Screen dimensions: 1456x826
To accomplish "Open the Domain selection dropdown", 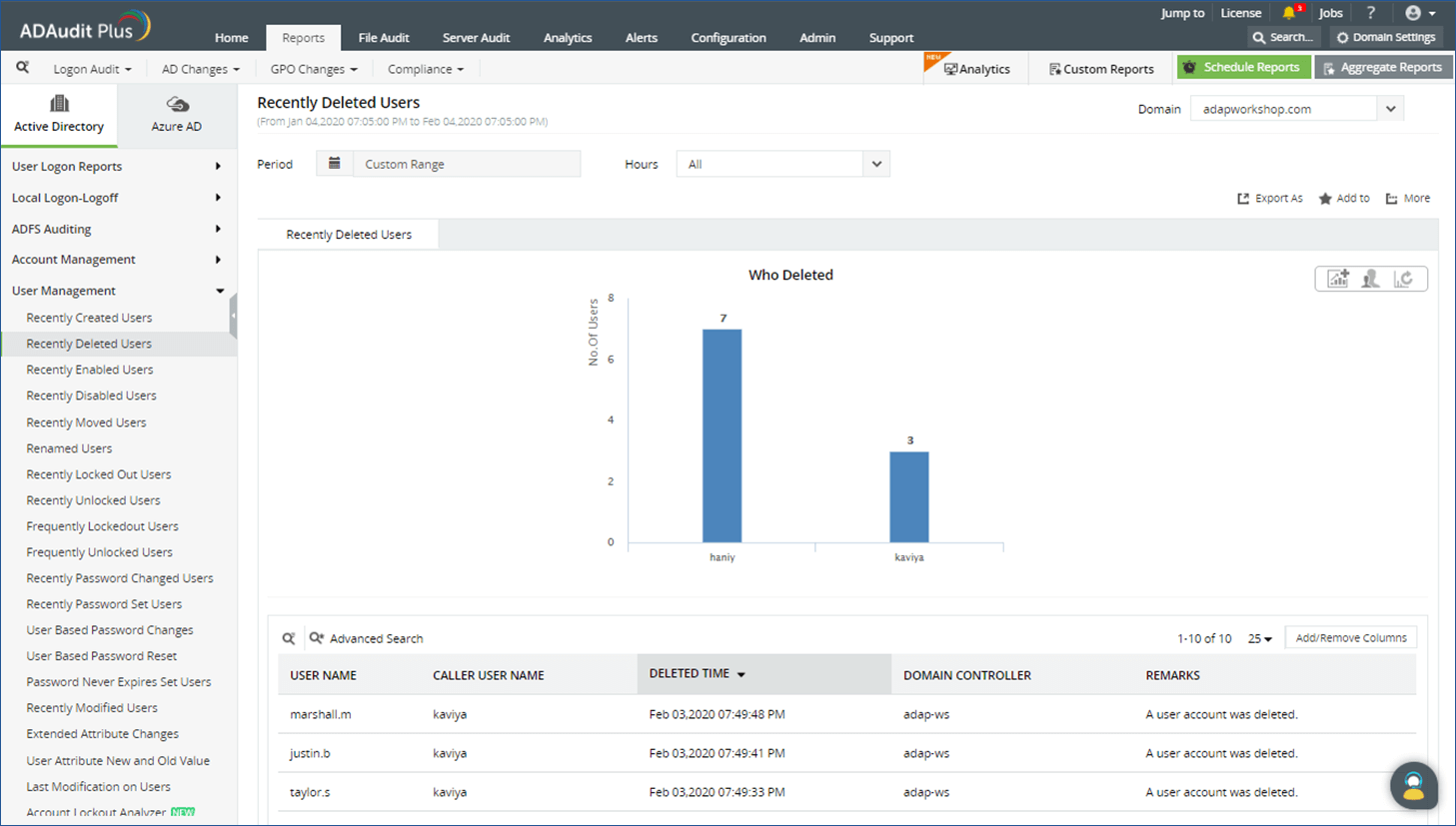I will 1391,108.
